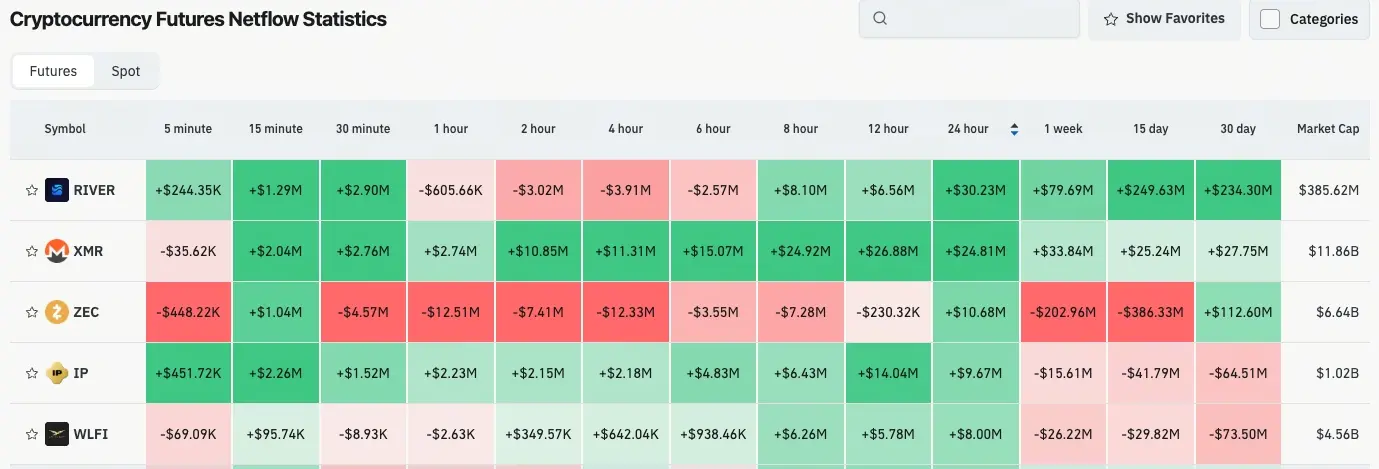Switch to the Spot tab
Screen dimensions: 1379x469
pos(126,71)
